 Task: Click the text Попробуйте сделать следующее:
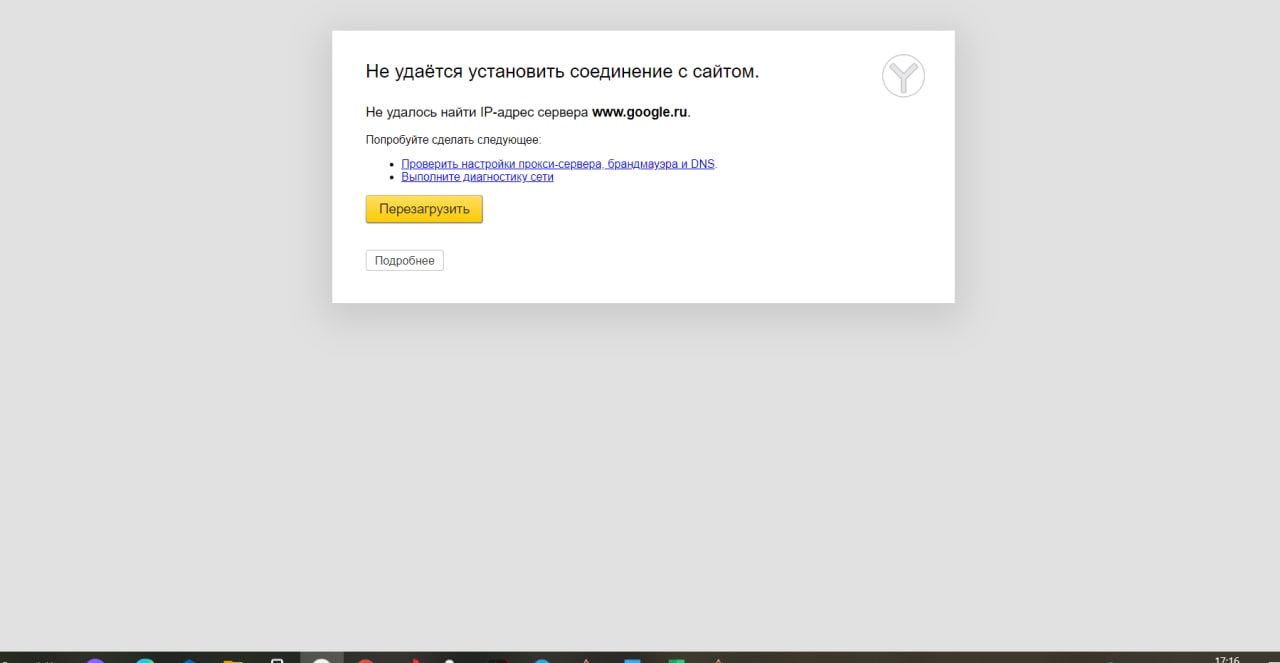pyautogui.click(x=453, y=140)
